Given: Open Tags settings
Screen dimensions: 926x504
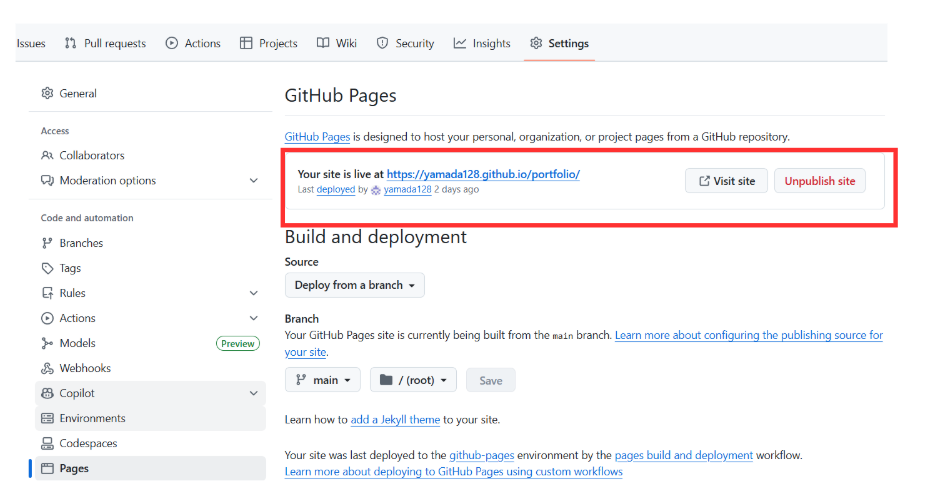Looking at the screenshot, I should pyautogui.click(x=150, y=268).
